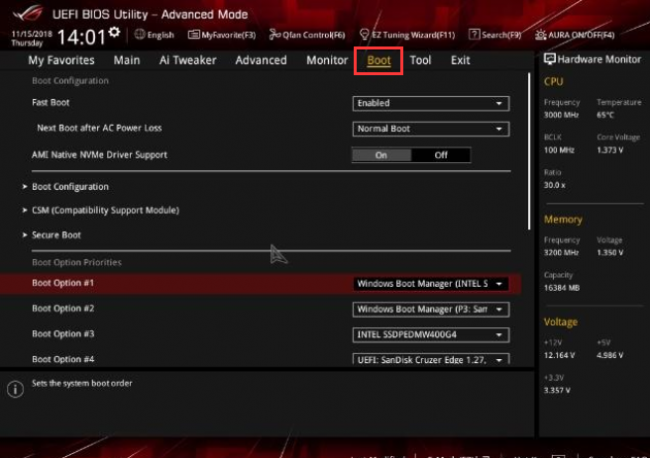Switch to the Monitor tab
650x458 pixels.
(327, 61)
